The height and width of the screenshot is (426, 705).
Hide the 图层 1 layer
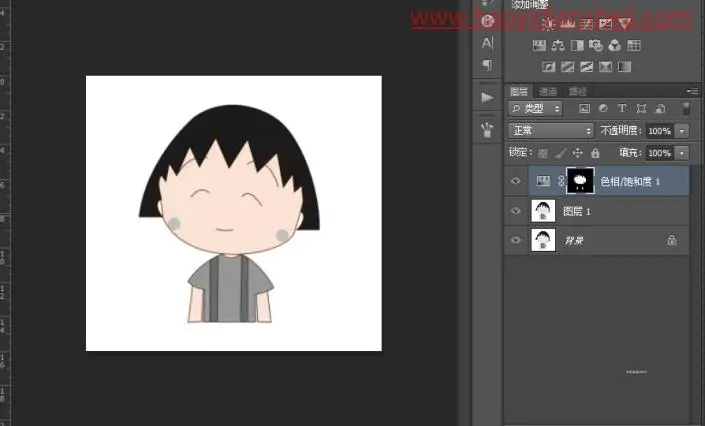pos(516,211)
